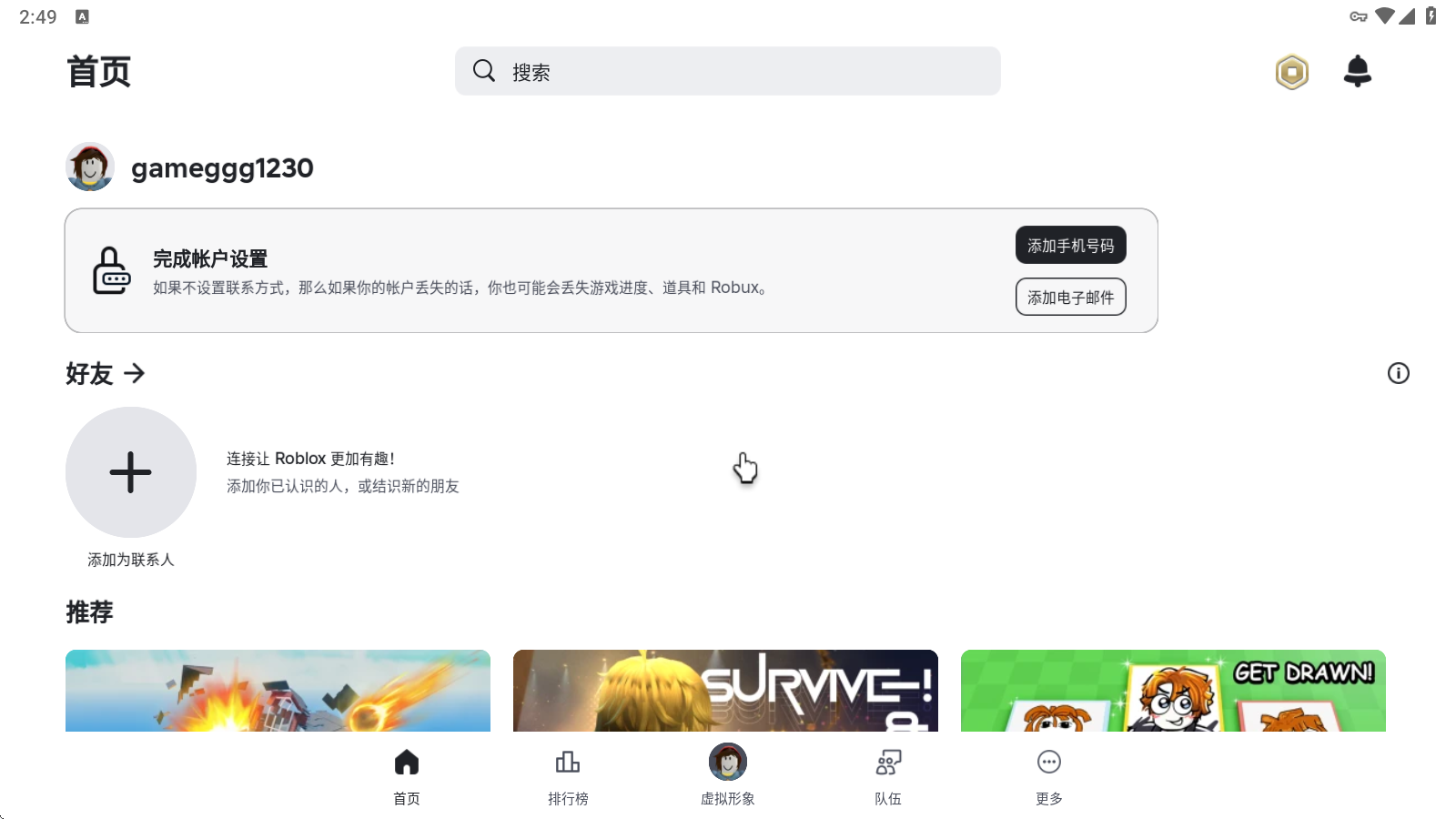This screenshot has width=1456, height=819.
Task: Click the magnifier icon in the search bar
Action: tap(483, 70)
